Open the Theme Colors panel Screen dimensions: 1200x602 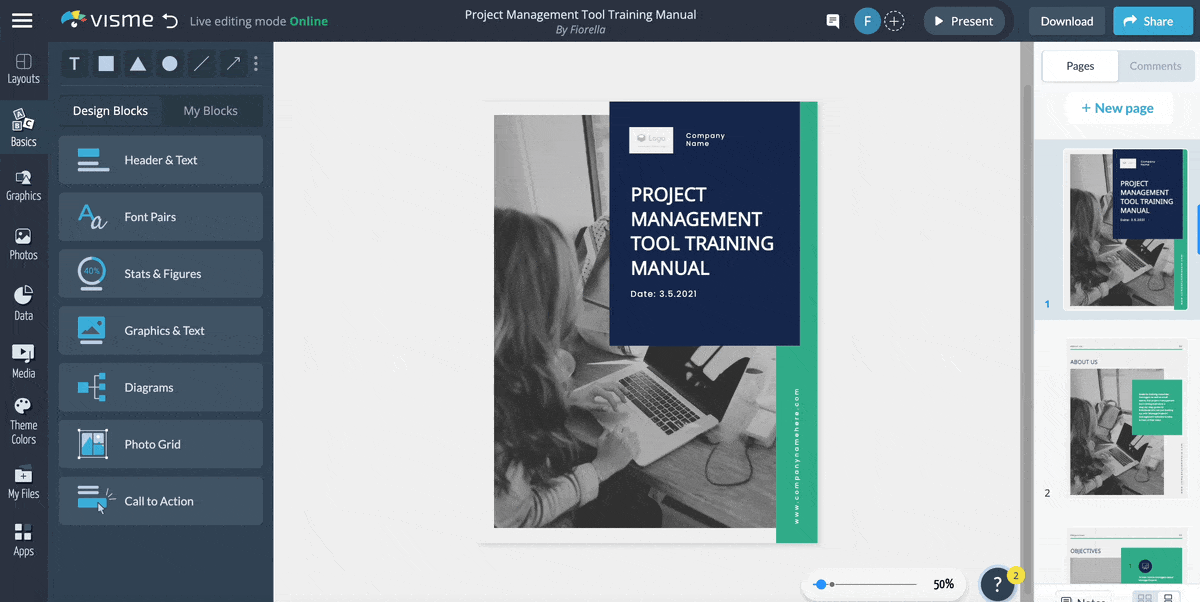click(x=23, y=421)
